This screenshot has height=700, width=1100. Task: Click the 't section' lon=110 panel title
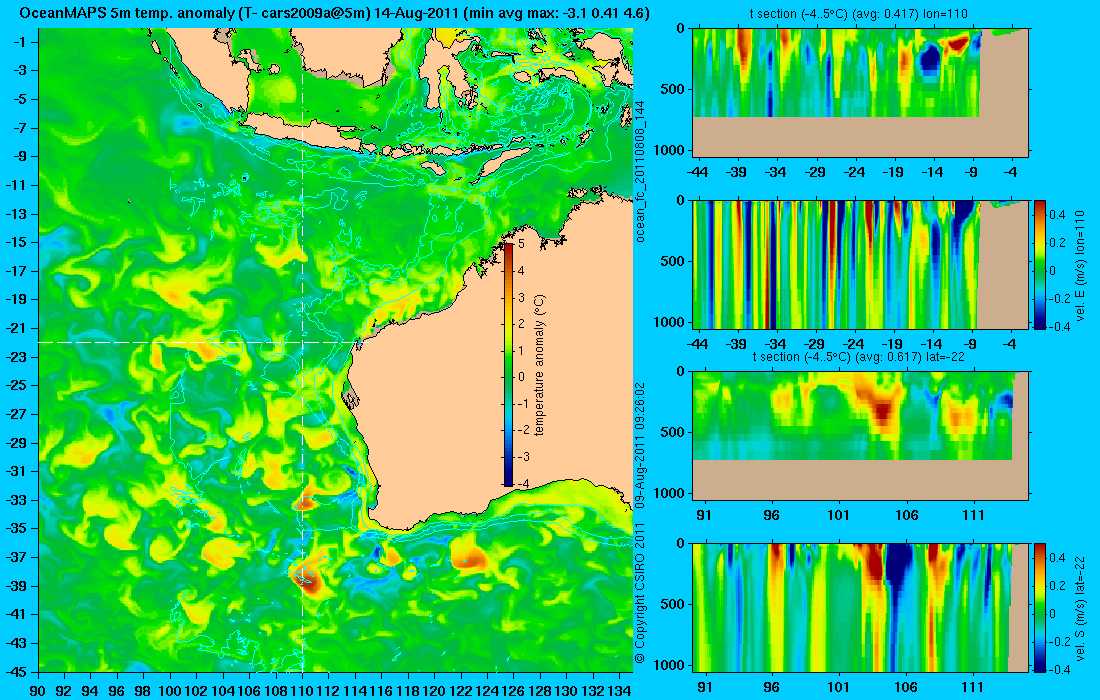click(x=860, y=13)
